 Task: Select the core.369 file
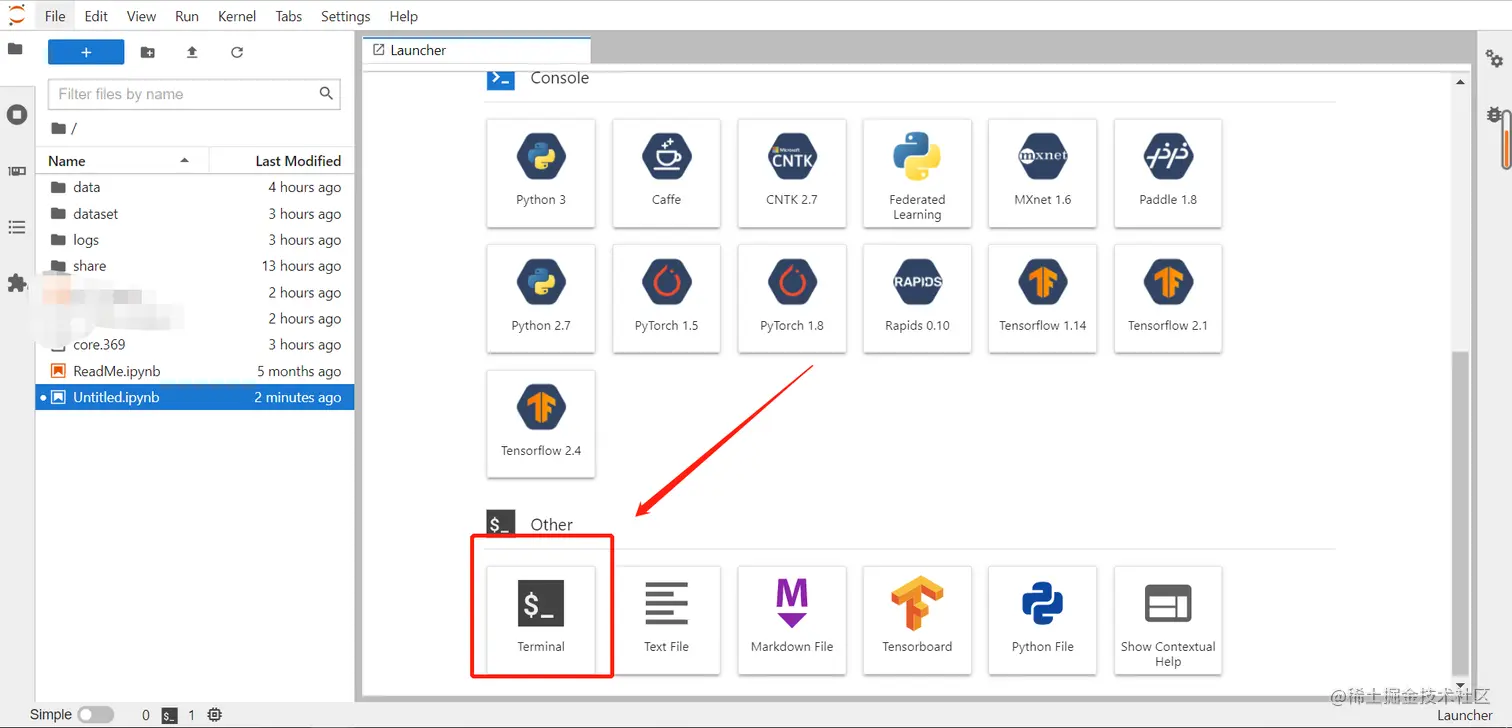tap(195, 345)
